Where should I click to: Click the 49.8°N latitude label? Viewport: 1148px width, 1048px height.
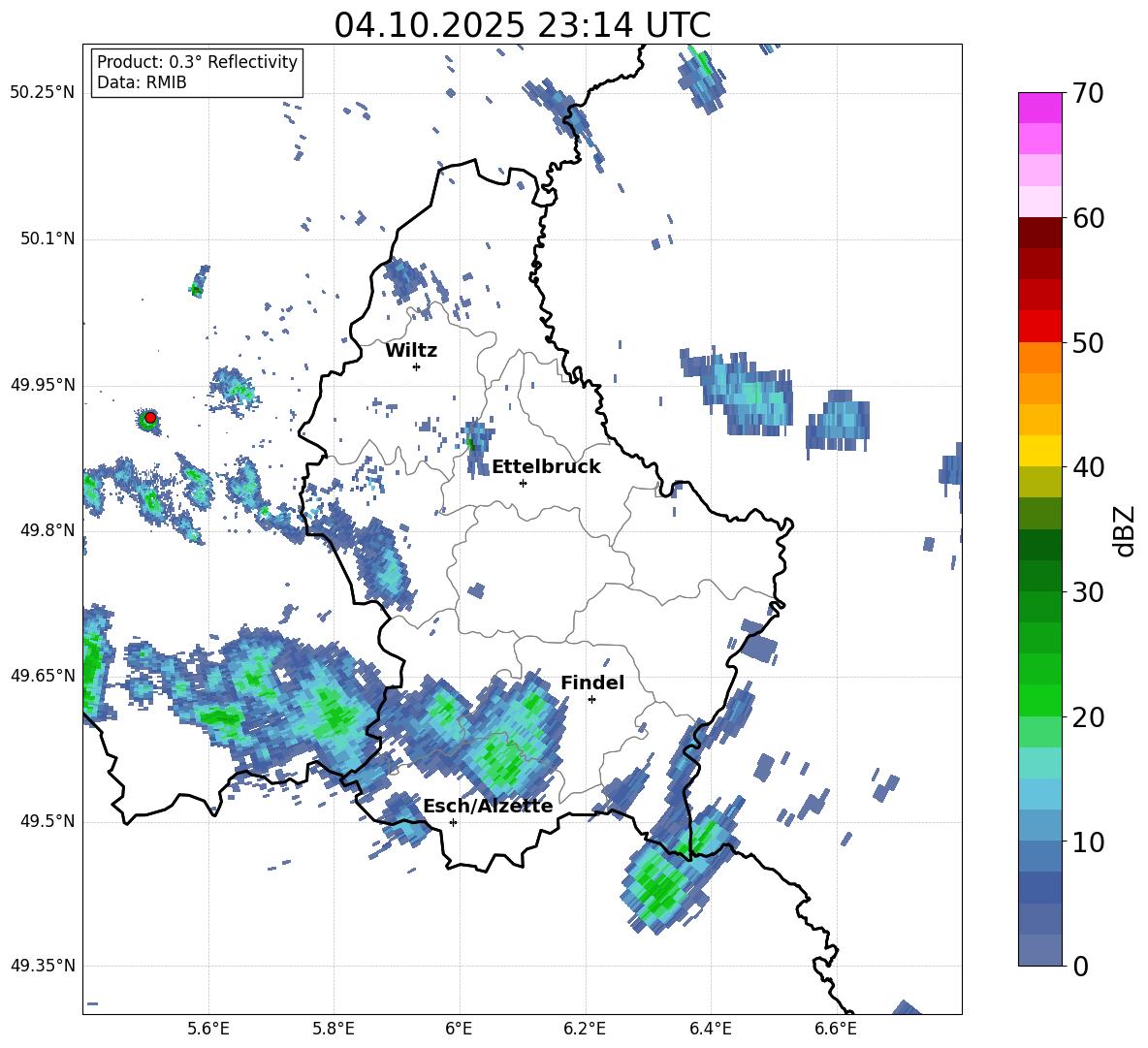click(x=48, y=530)
